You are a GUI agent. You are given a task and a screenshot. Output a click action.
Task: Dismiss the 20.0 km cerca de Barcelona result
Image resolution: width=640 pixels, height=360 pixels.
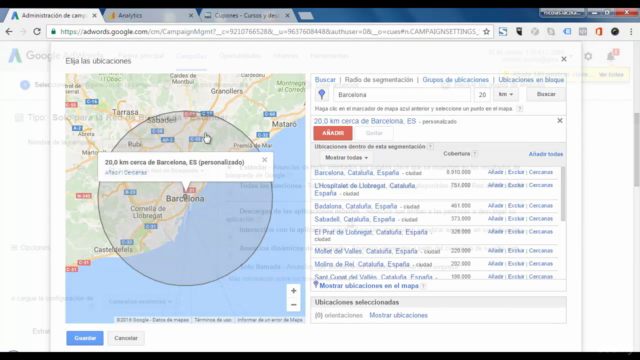(560, 120)
